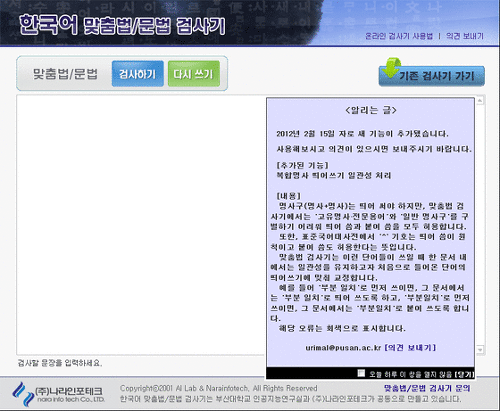Click inside the empty sentence input area
Screen dimensions: 500x411
point(141,225)
